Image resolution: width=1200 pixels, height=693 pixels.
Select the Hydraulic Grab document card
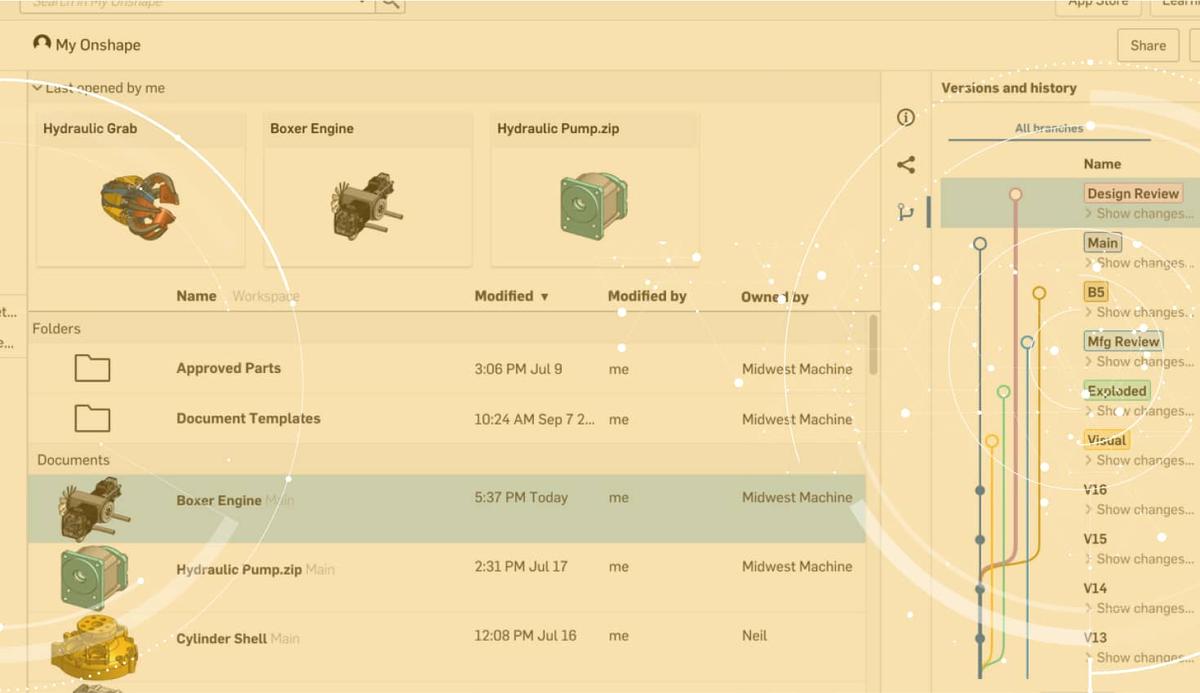(x=140, y=190)
